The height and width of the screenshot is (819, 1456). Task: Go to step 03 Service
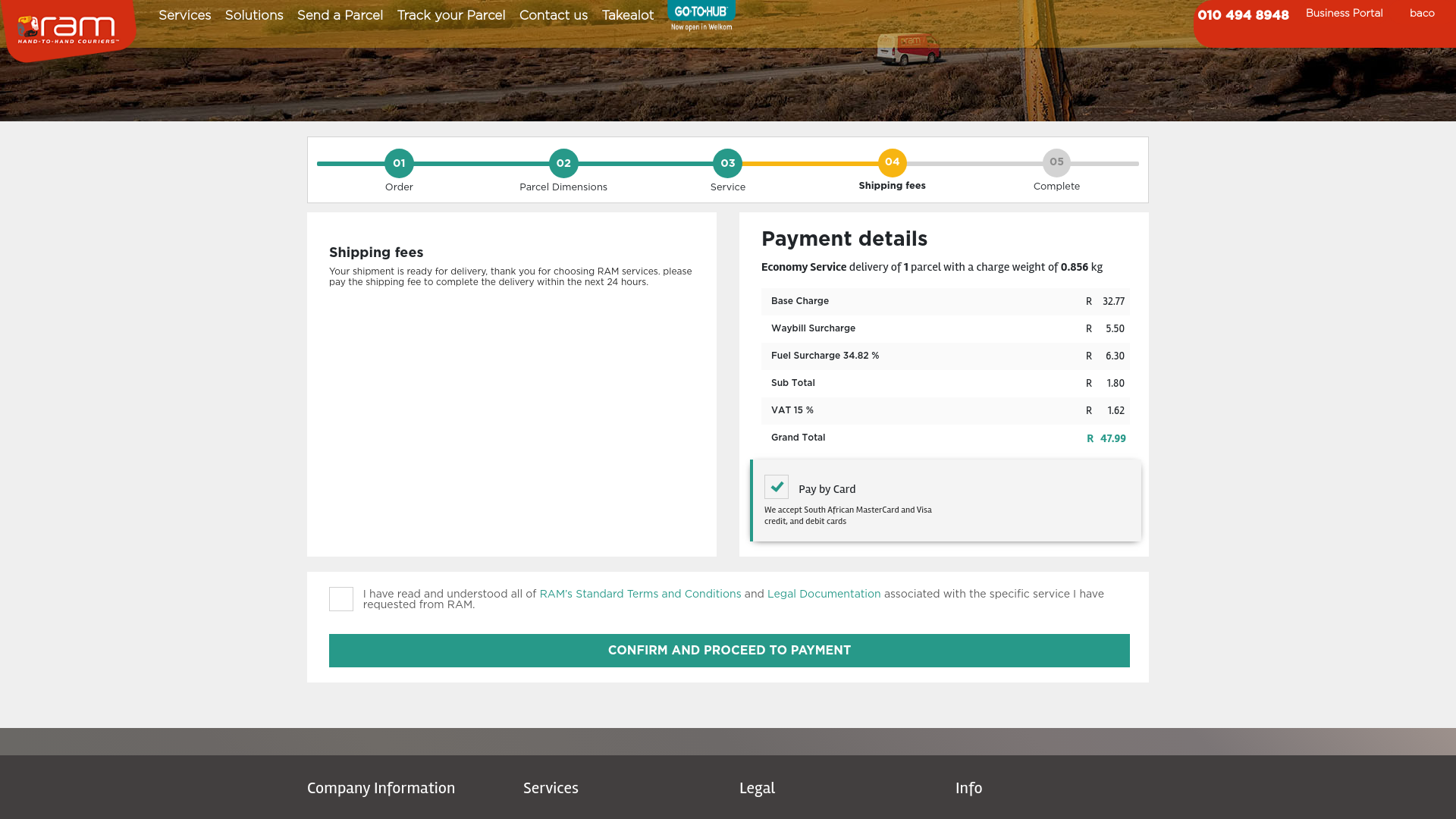727,164
